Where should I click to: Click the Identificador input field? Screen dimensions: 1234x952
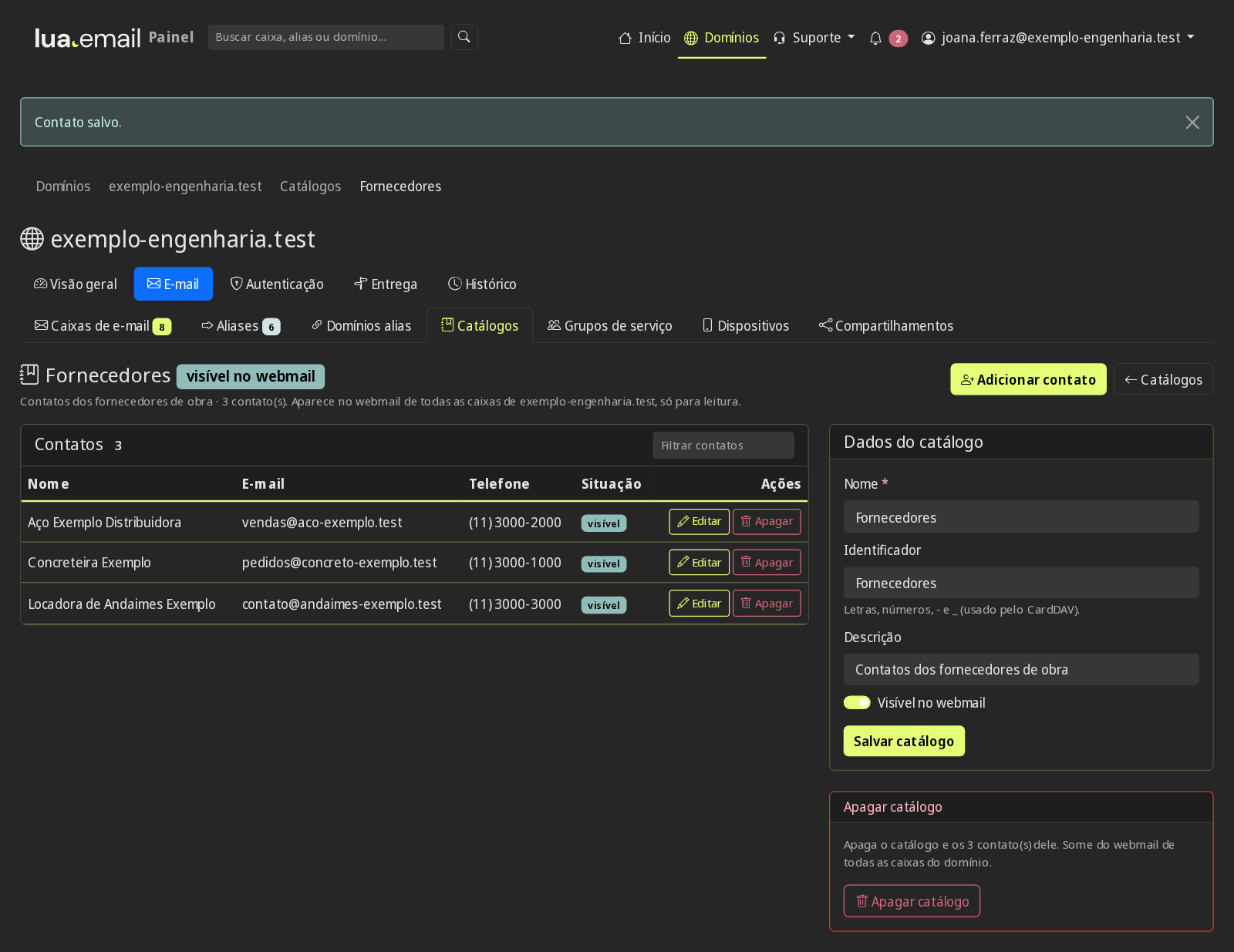1021,582
